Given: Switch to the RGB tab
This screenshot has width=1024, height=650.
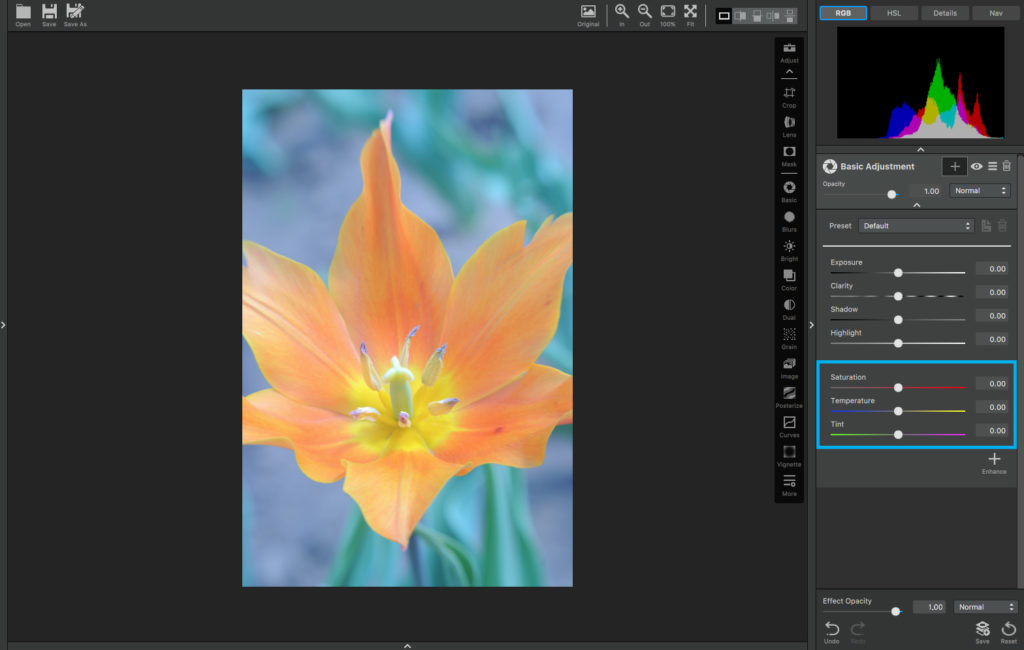Looking at the screenshot, I should 842,13.
